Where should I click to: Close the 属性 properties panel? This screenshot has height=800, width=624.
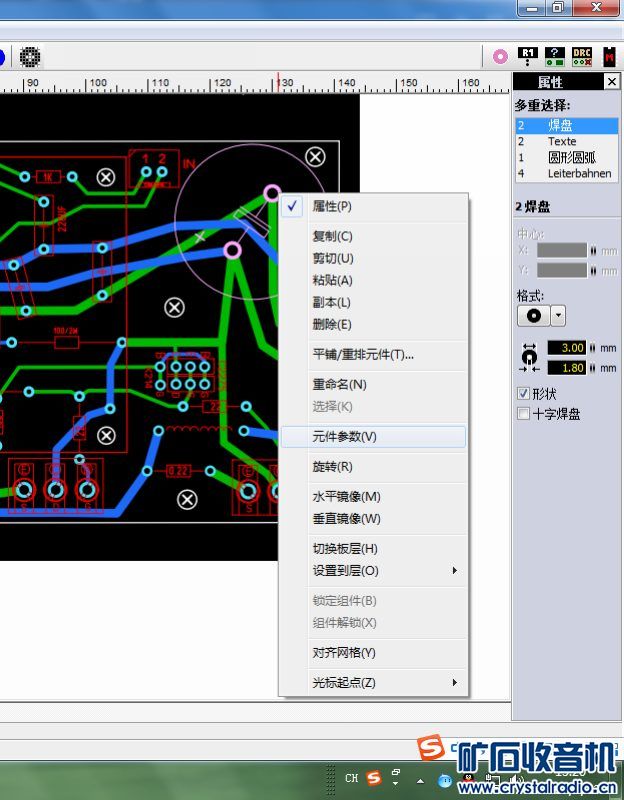[x=611, y=82]
